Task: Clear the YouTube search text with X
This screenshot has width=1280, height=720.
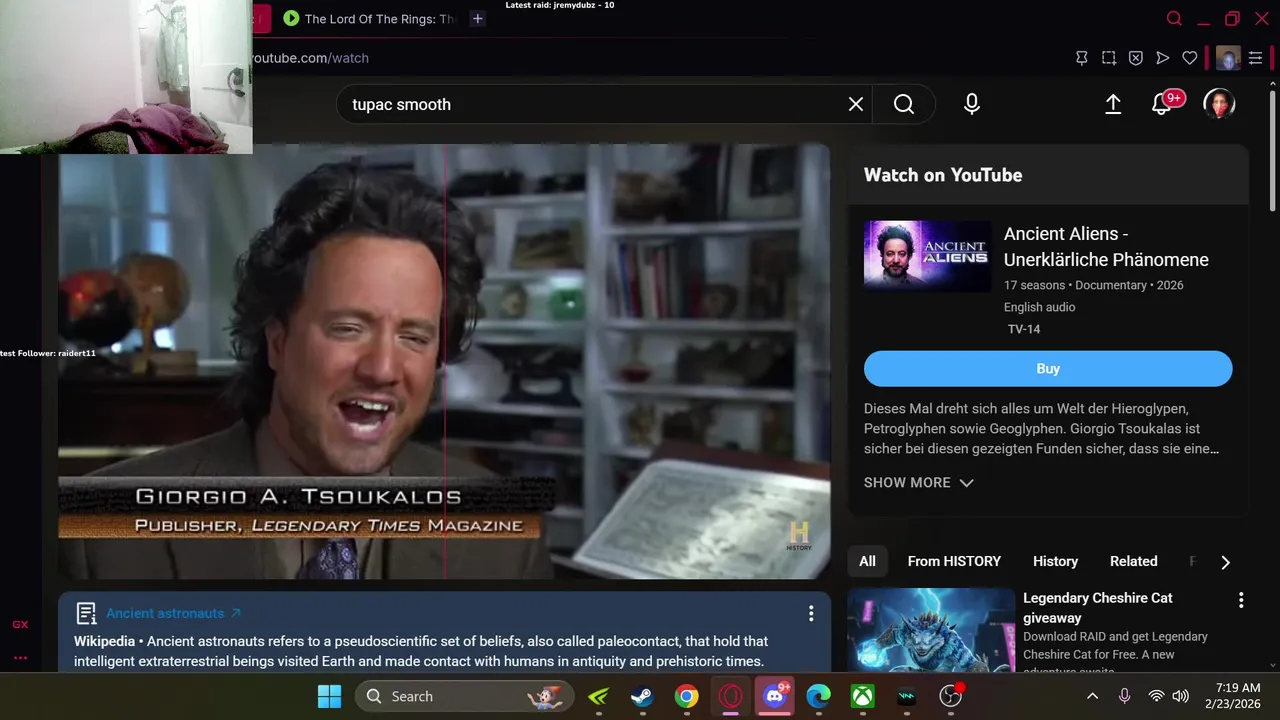Action: point(856,104)
